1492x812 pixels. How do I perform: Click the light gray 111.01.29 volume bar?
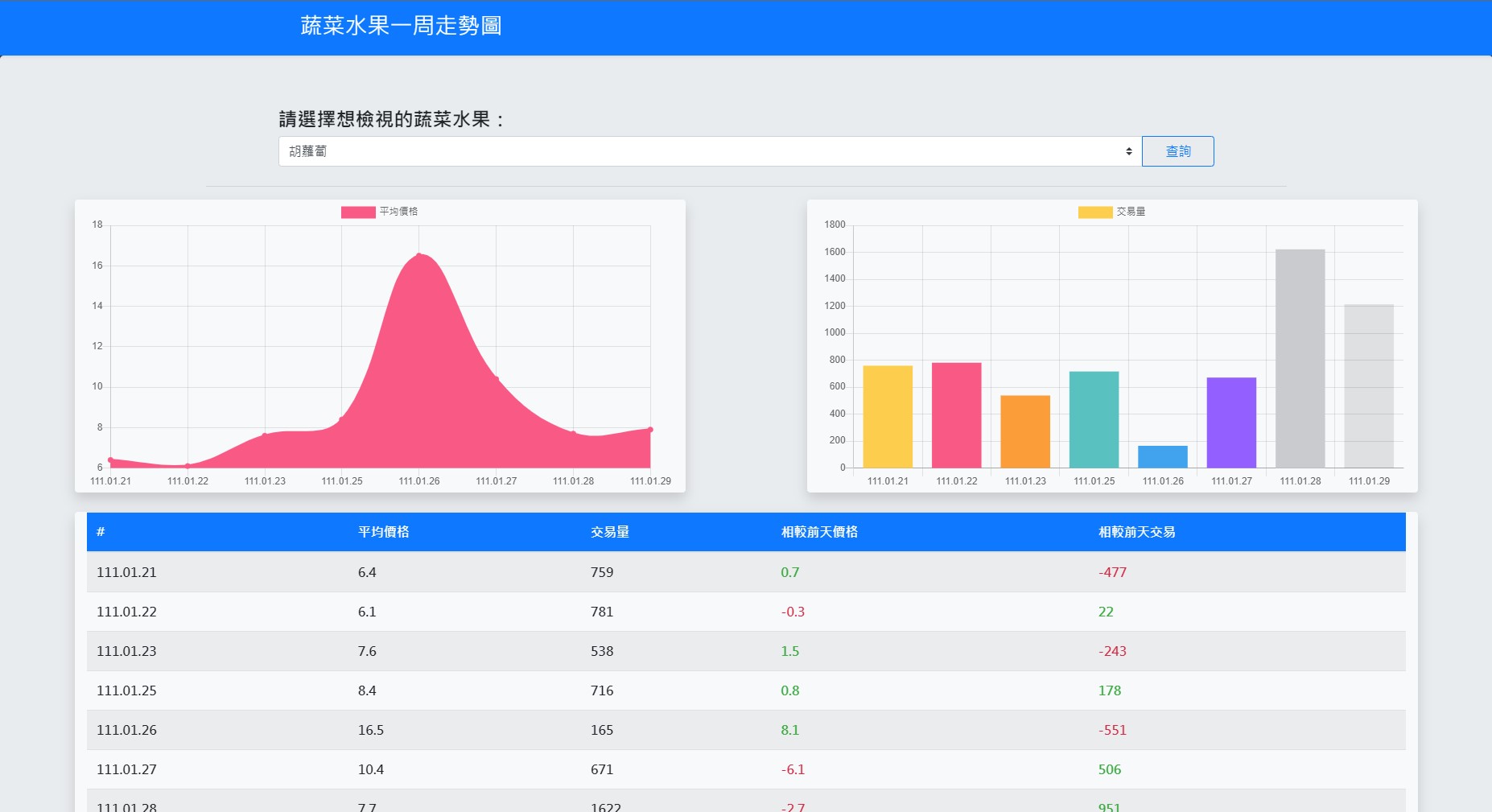(x=1369, y=386)
